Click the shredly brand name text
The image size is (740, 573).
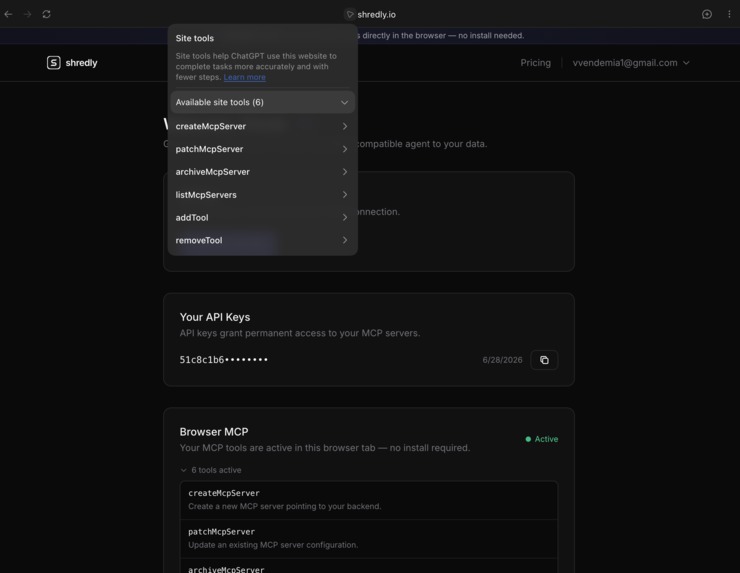click(81, 63)
